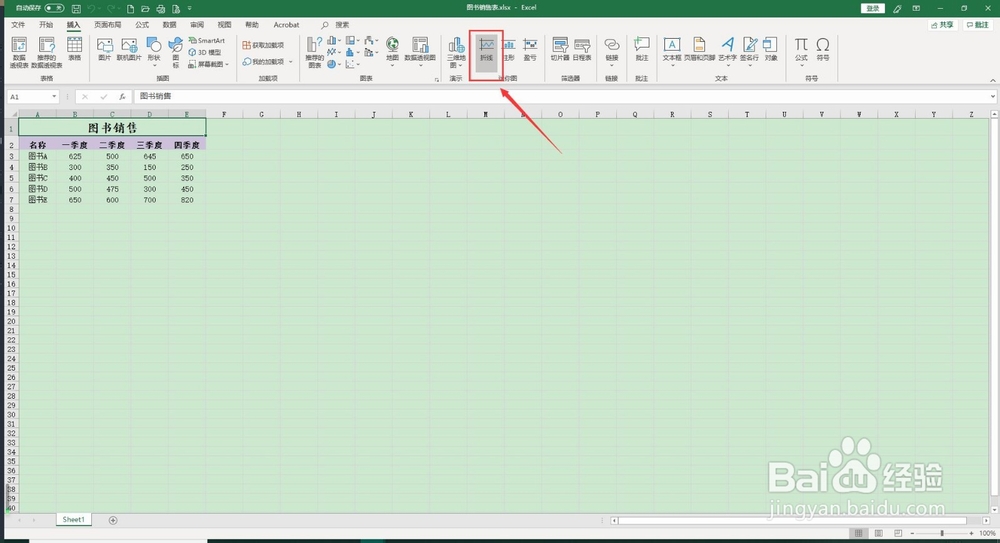Open Recommended PivotTables (推荐的数据透视表)
The width and height of the screenshot is (1000, 543).
(x=47, y=52)
